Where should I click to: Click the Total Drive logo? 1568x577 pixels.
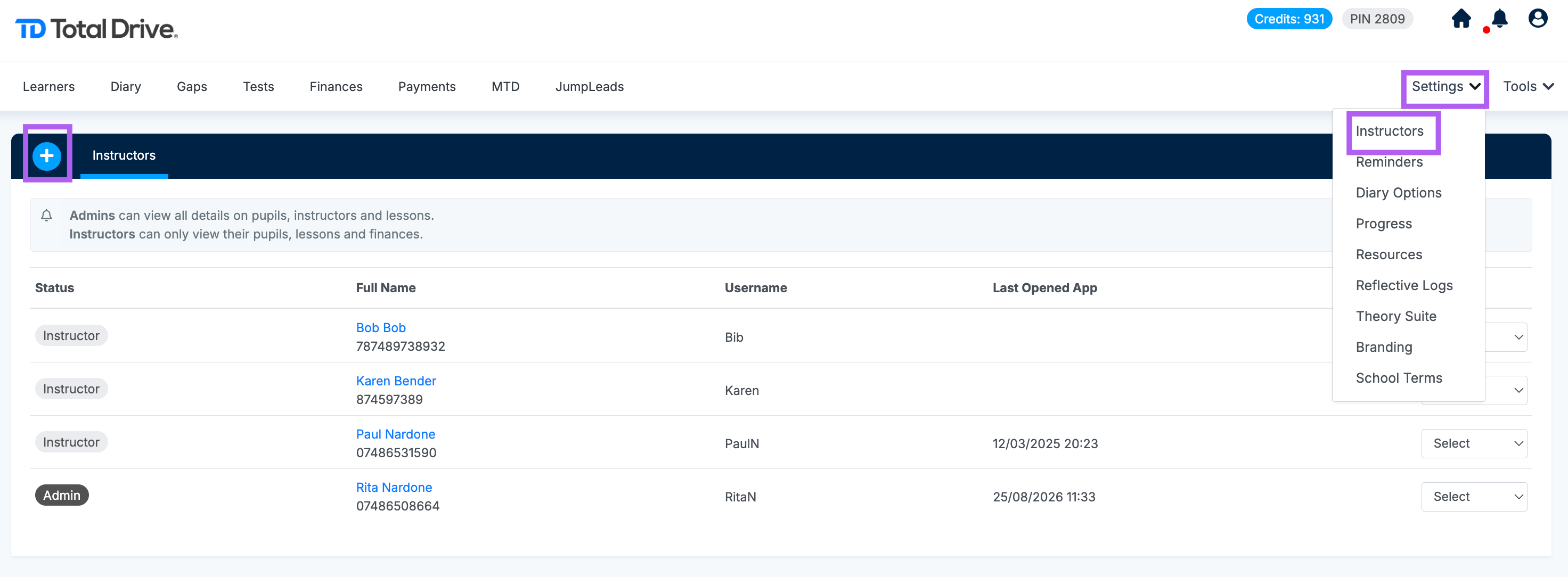point(96,29)
